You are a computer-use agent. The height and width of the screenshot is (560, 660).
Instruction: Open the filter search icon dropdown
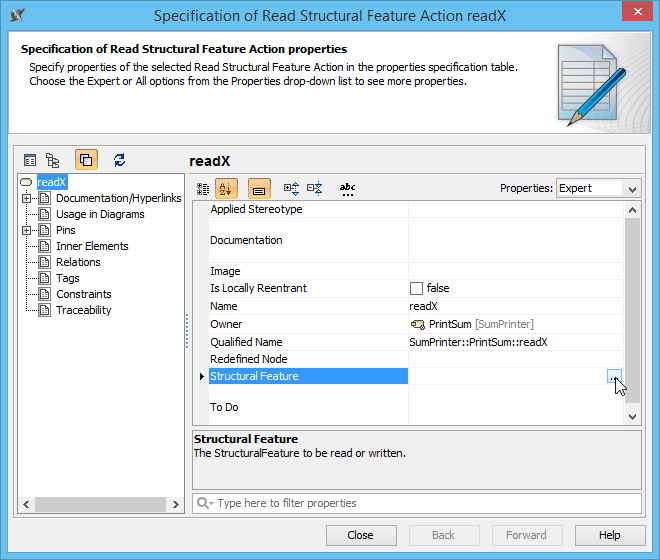coord(205,504)
